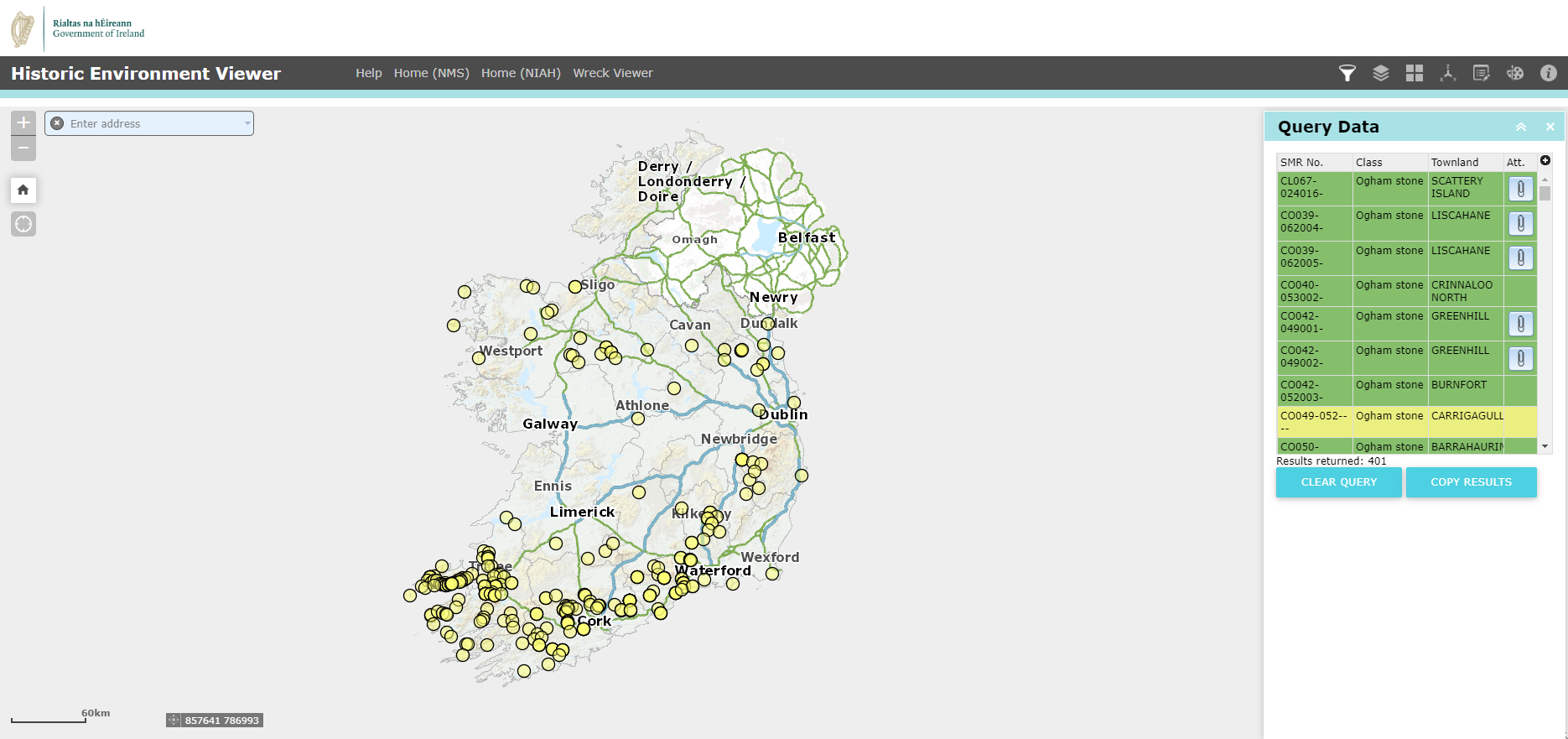
Task: Collapse the Query Data panel
Action: point(1520,127)
